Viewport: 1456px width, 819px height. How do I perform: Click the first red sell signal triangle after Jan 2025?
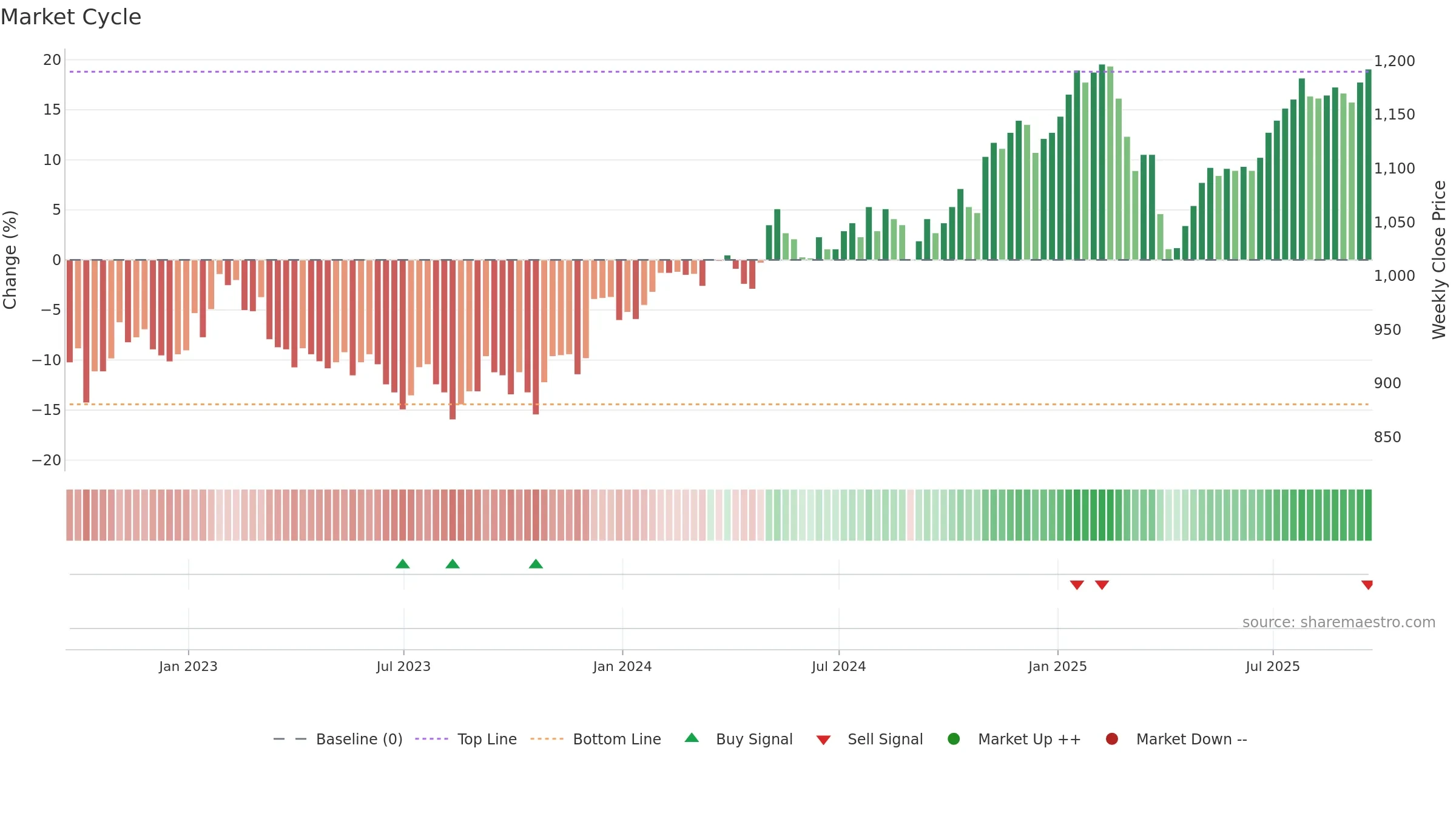[1077, 585]
